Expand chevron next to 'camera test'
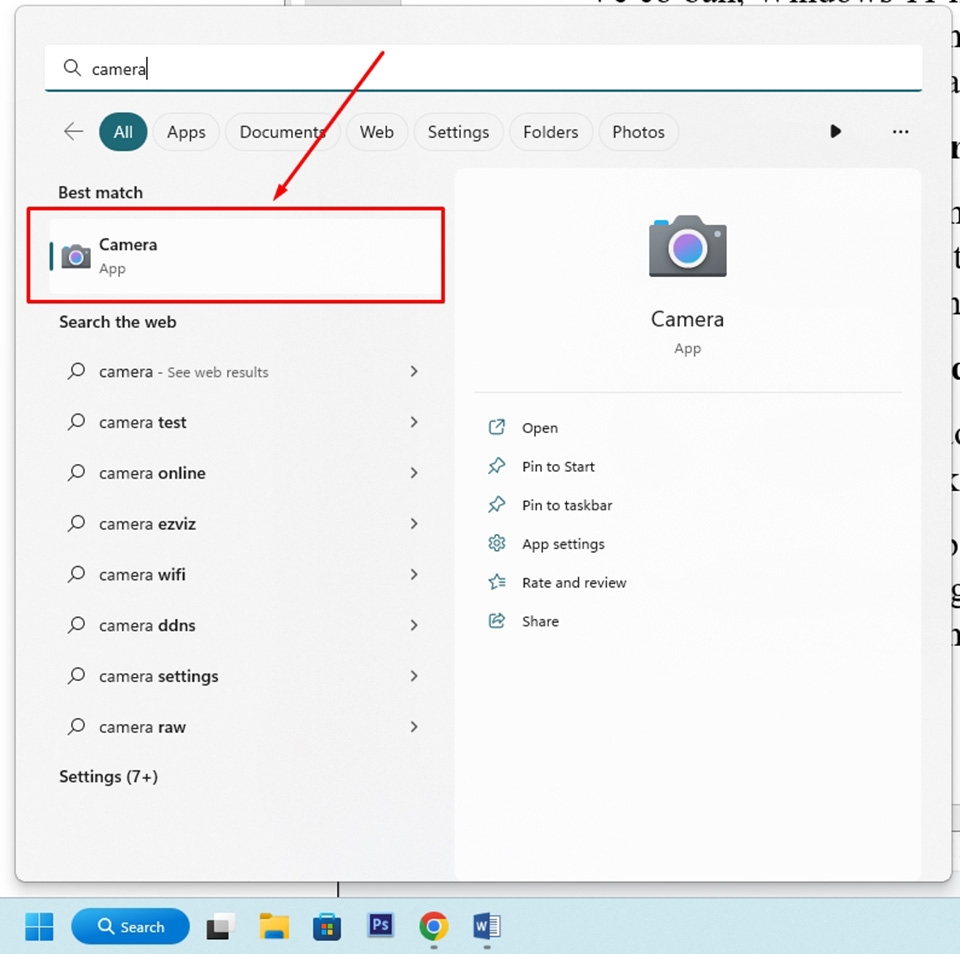The image size is (960, 954). point(414,422)
